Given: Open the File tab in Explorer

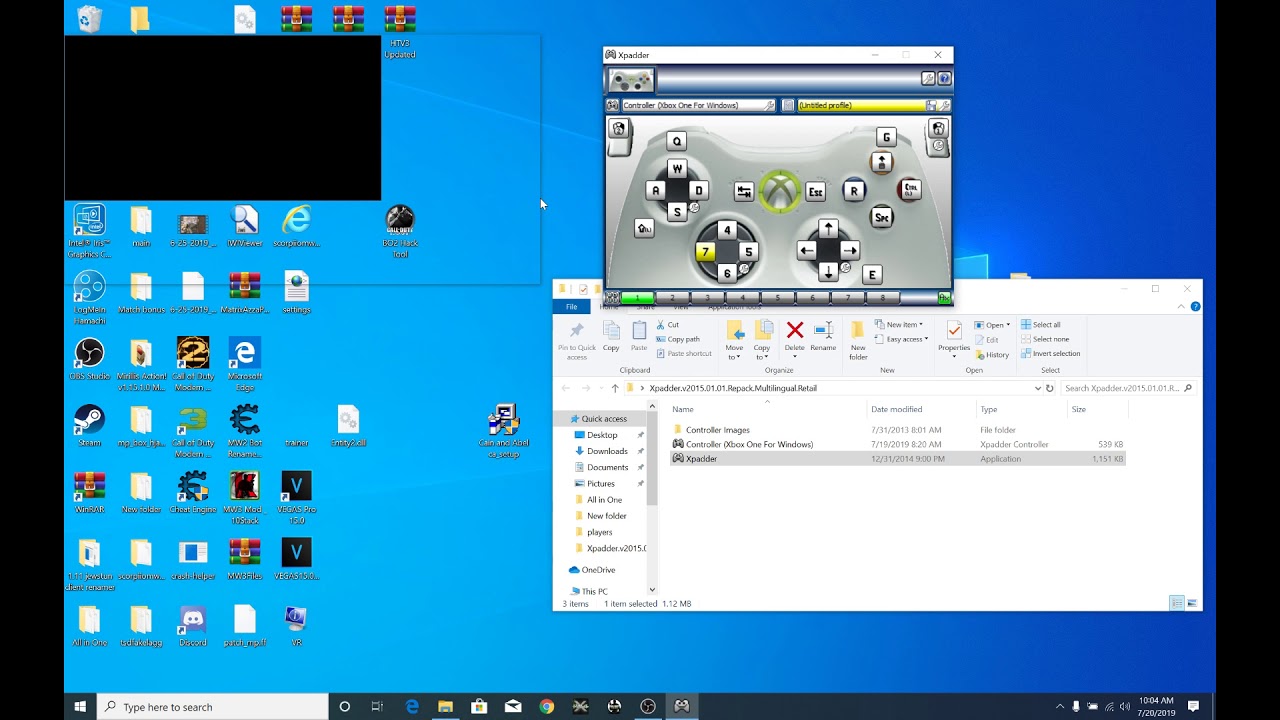Looking at the screenshot, I should [x=571, y=307].
